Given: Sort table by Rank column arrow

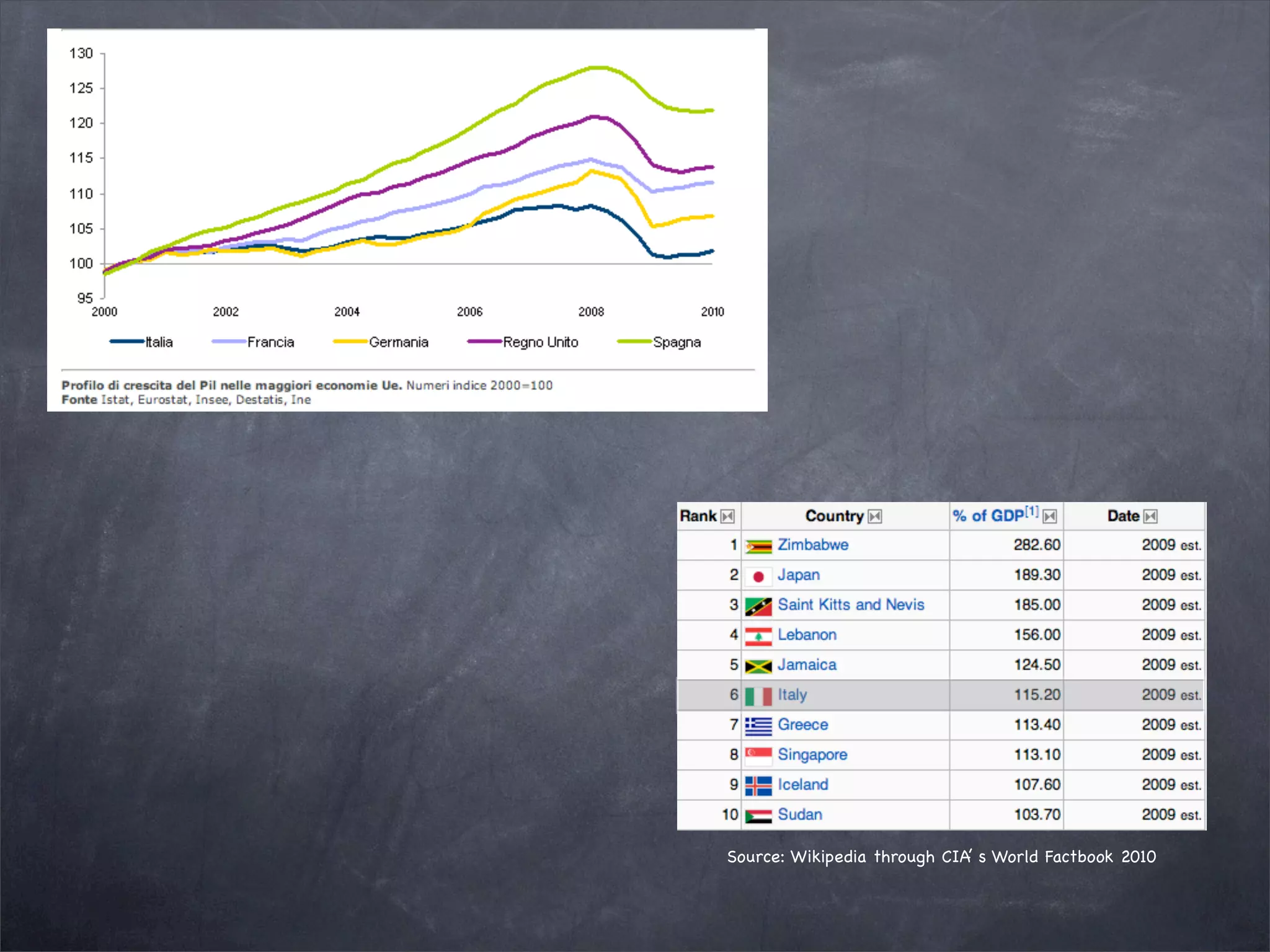Looking at the screenshot, I should pyautogui.click(x=728, y=516).
